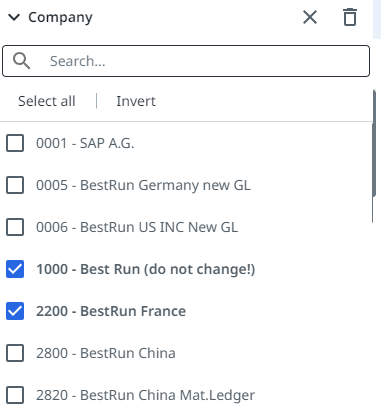381x419 pixels.
Task: Check the 2800 - BestRun China checkbox
Action: pyautogui.click(x=15, y=353)
